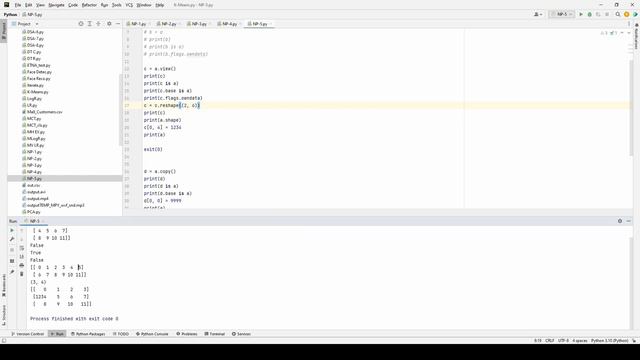Open Terminal tool window
The height and width of the screenshot is (360, 640).
point(215,334)
